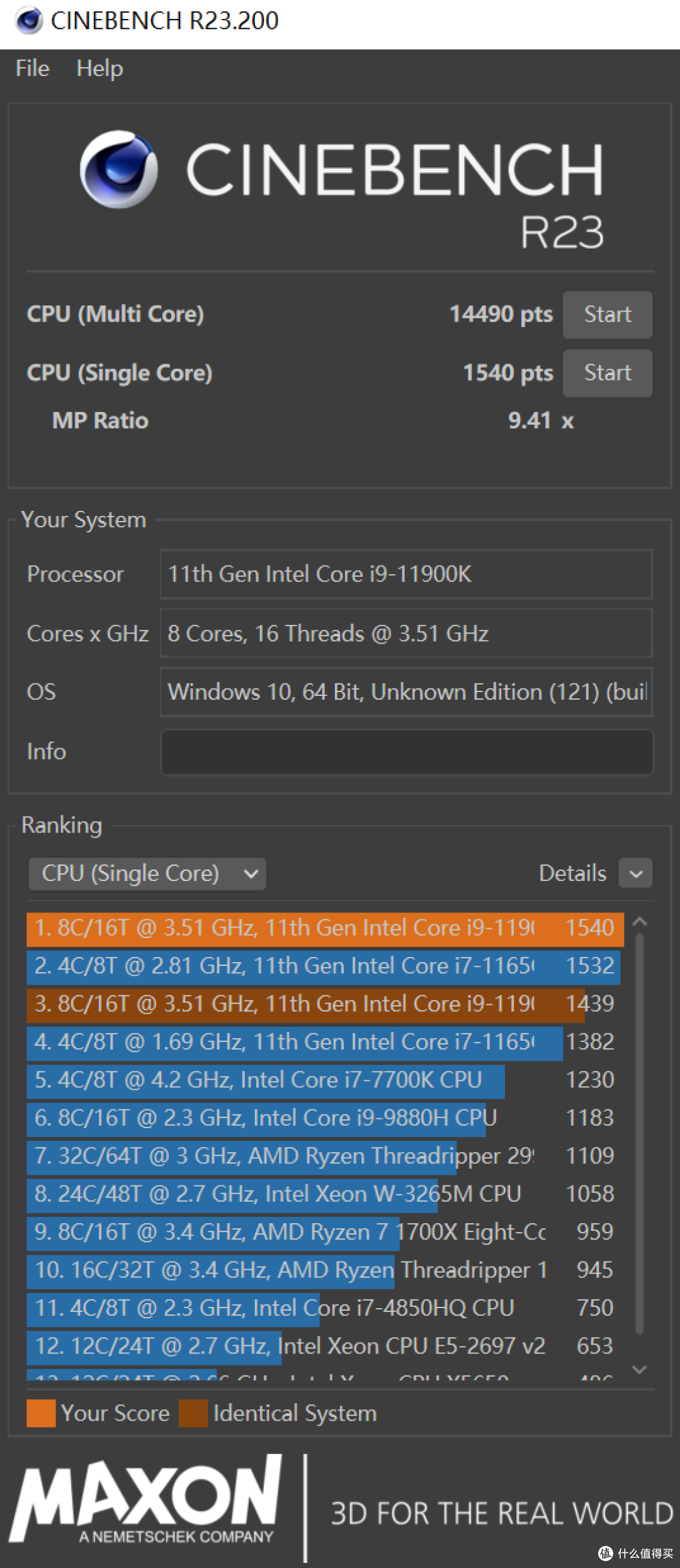Click the Cinebench sphere logo in the header
The width and height of the screenshot is (680, 1568).
coord(118,169)
